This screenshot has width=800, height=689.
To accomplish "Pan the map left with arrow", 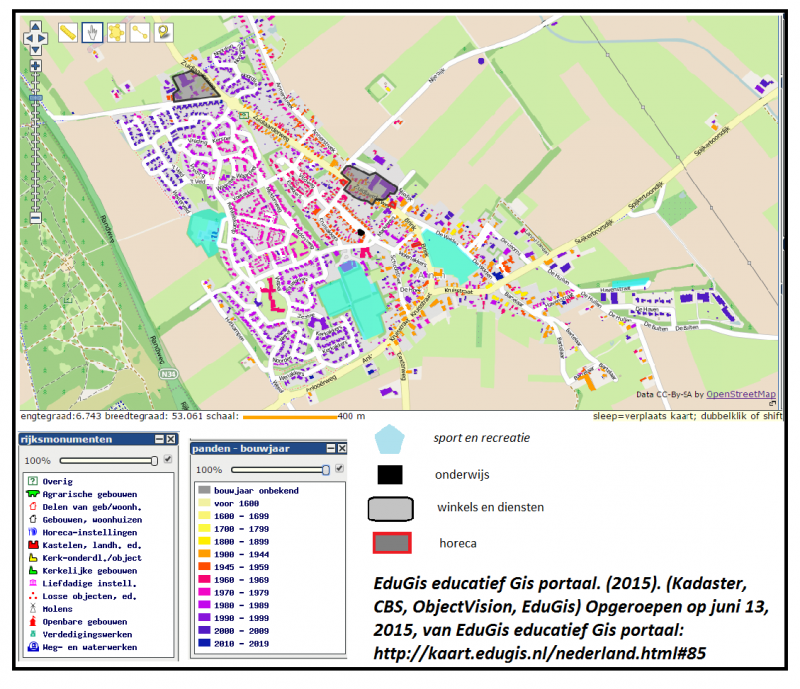I will tap(29, 38).
